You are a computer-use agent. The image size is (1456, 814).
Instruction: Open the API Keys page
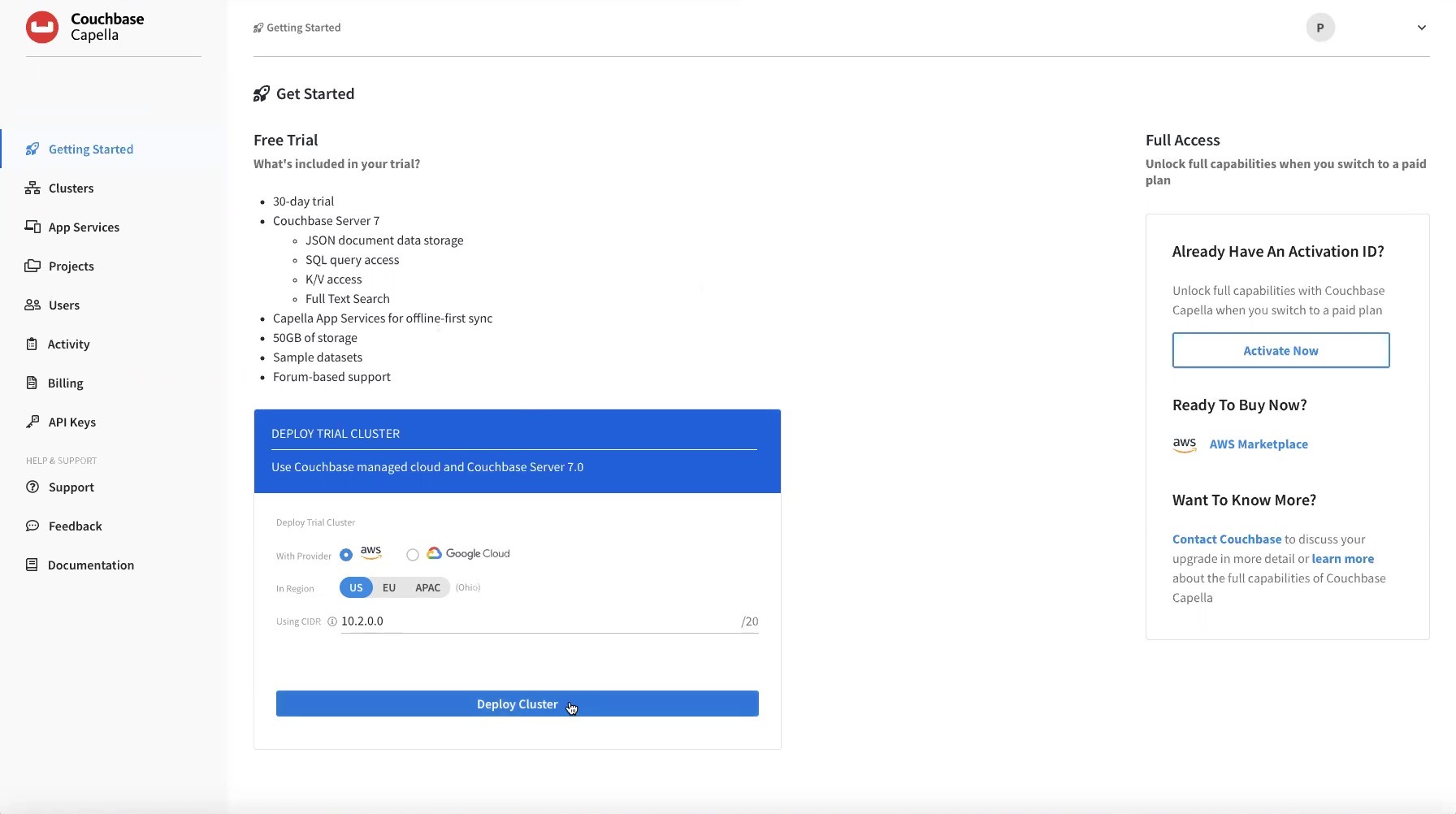(x=71, y=422)
